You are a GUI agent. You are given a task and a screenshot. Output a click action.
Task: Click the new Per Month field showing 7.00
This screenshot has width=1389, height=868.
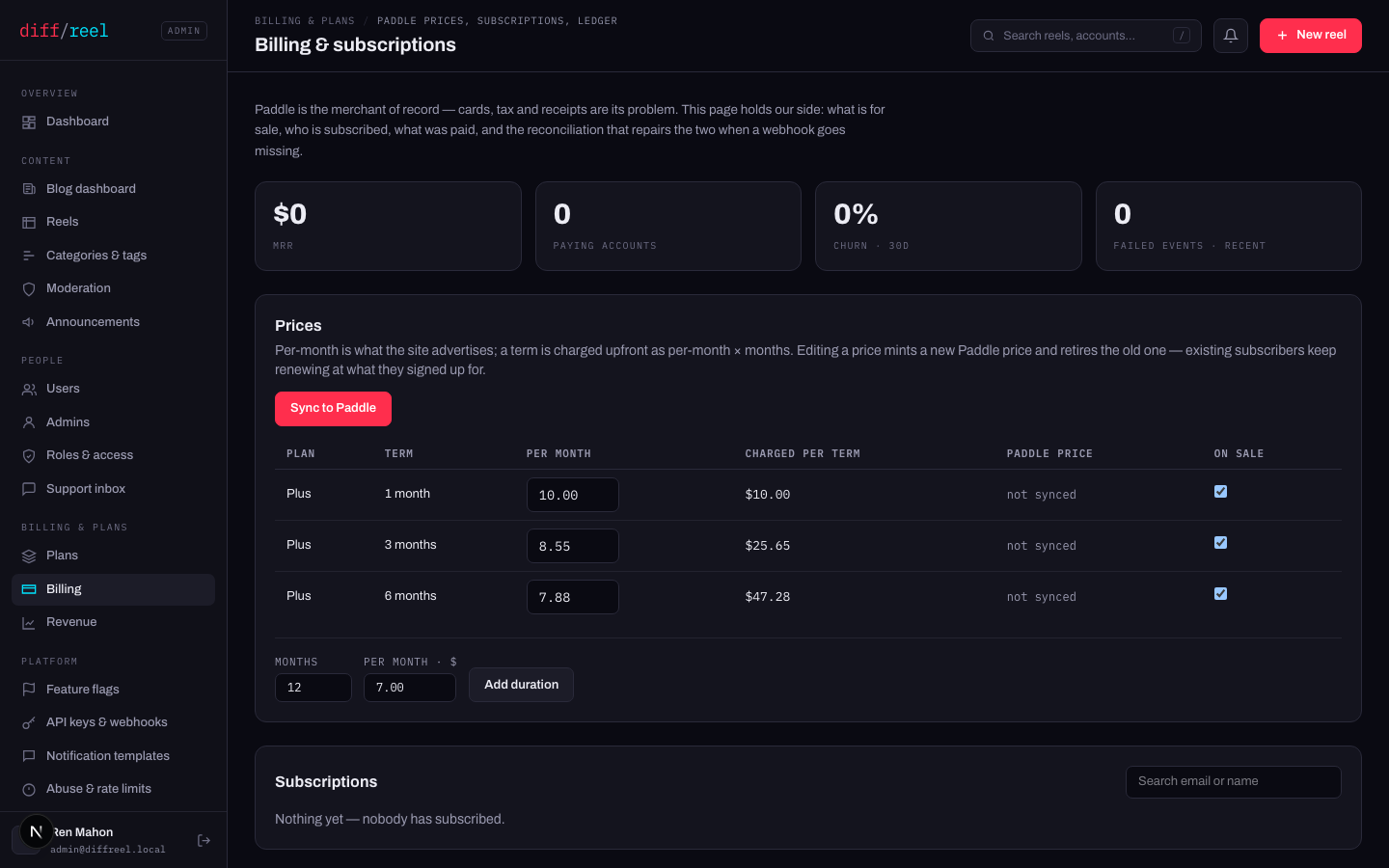[410, 688]
